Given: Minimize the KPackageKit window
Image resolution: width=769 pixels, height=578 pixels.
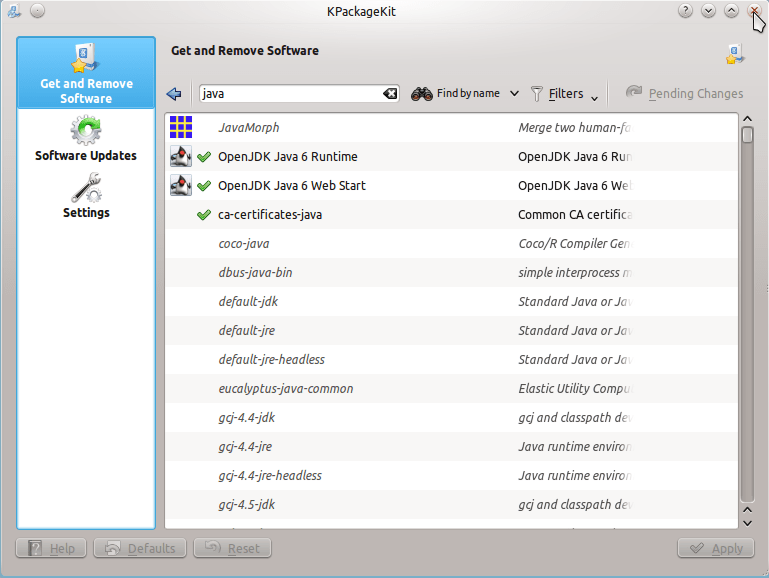Looking at the screenshot, I should (x=708, y=11).
